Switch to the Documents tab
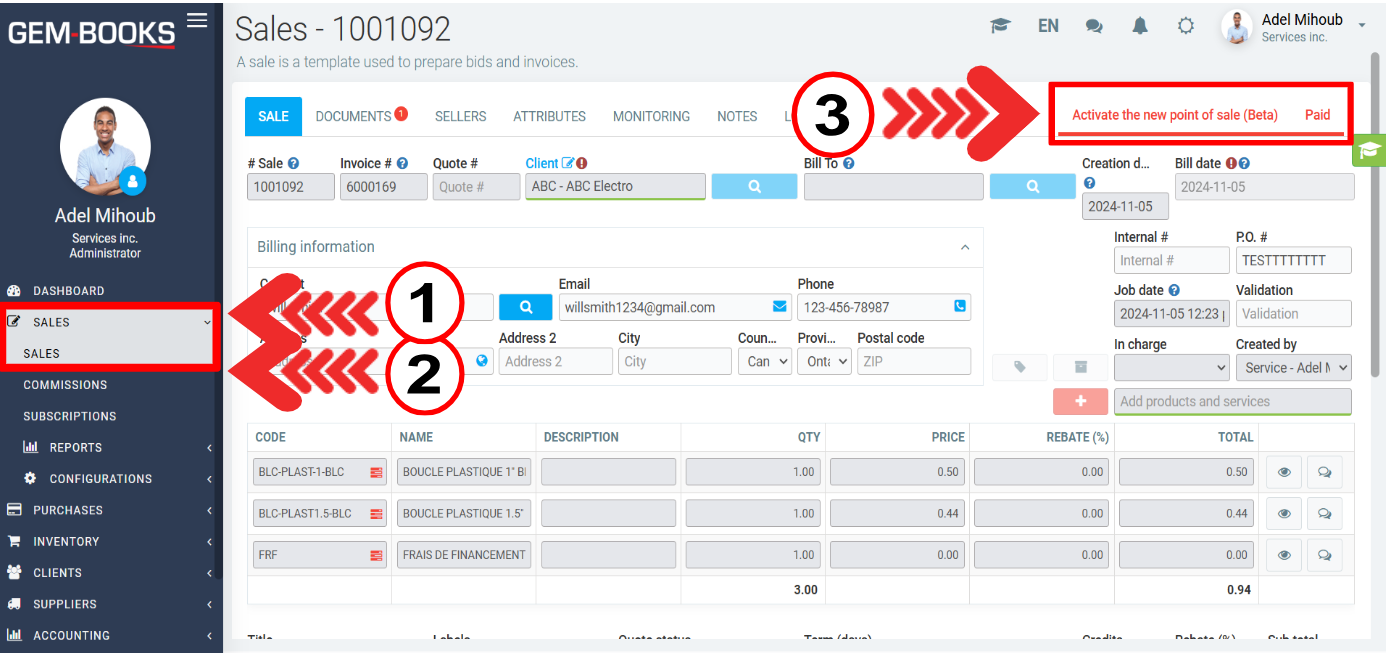 coord(353,116)
